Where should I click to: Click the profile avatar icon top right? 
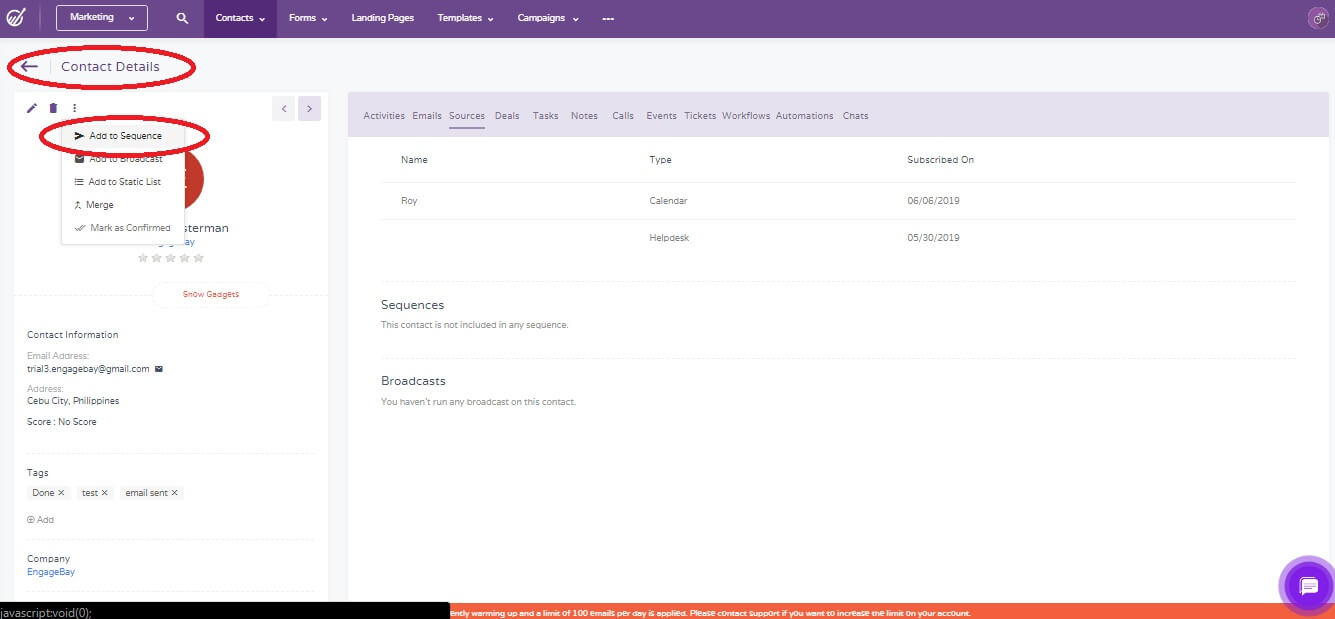tap(1317, 17)
